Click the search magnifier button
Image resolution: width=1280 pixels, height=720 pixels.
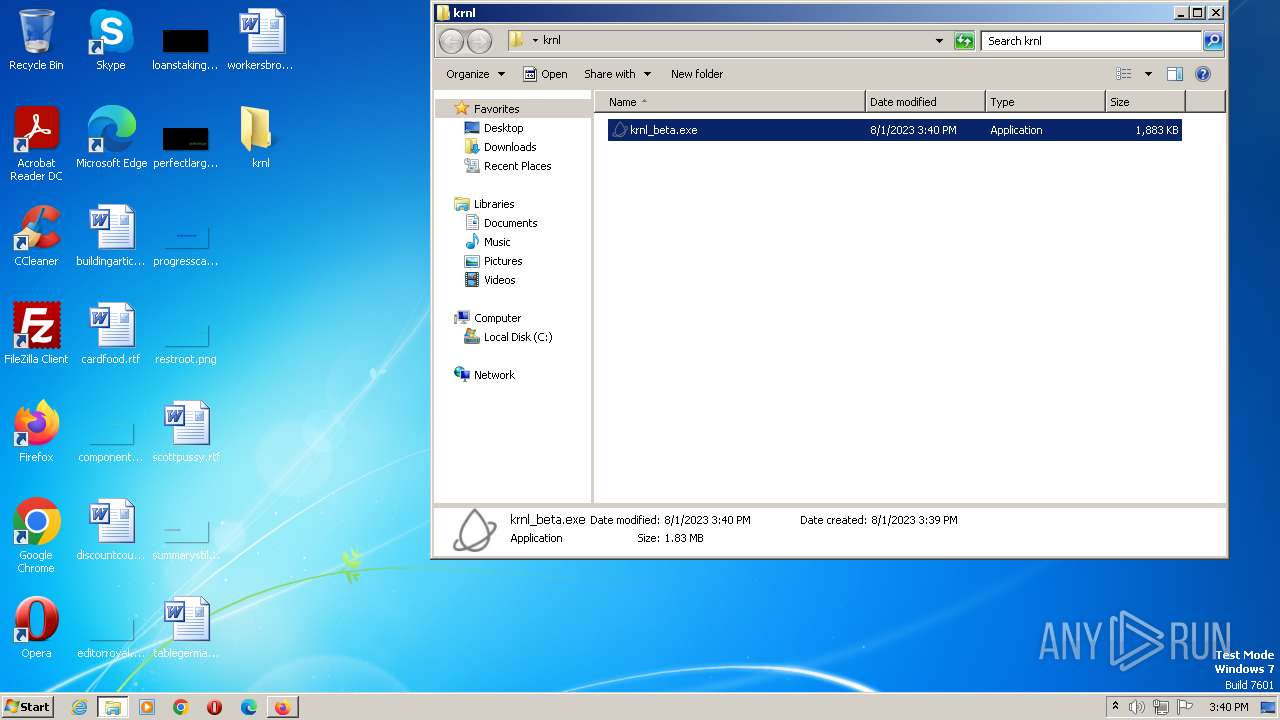click(1213, 41)
